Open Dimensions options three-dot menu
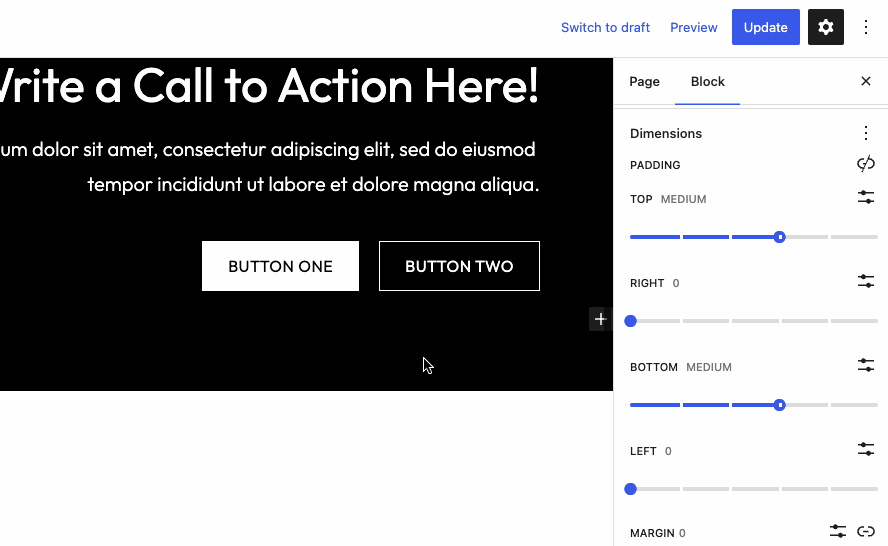 tap(866, 133)
